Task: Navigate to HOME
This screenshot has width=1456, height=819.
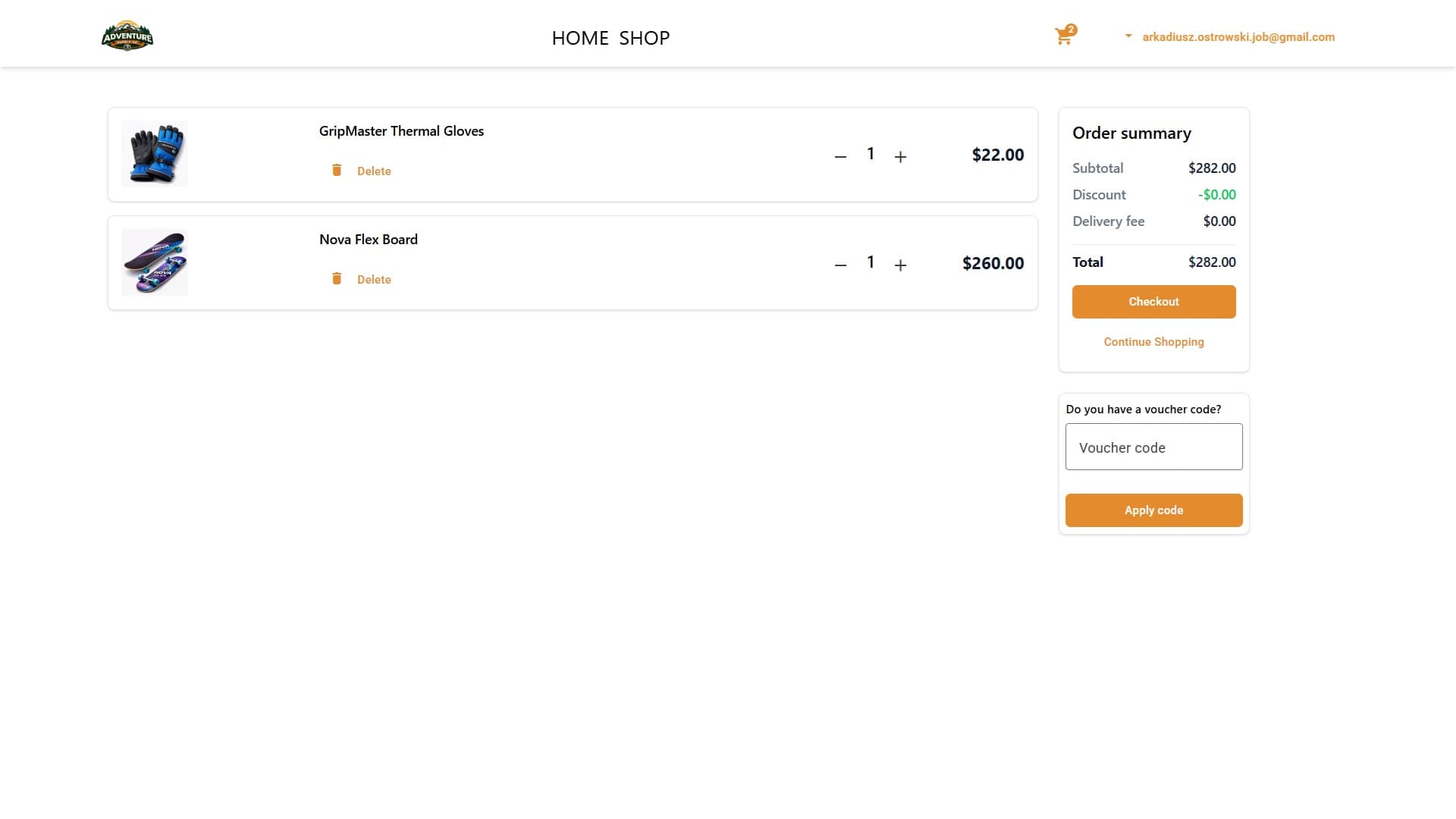Action: 581,37
